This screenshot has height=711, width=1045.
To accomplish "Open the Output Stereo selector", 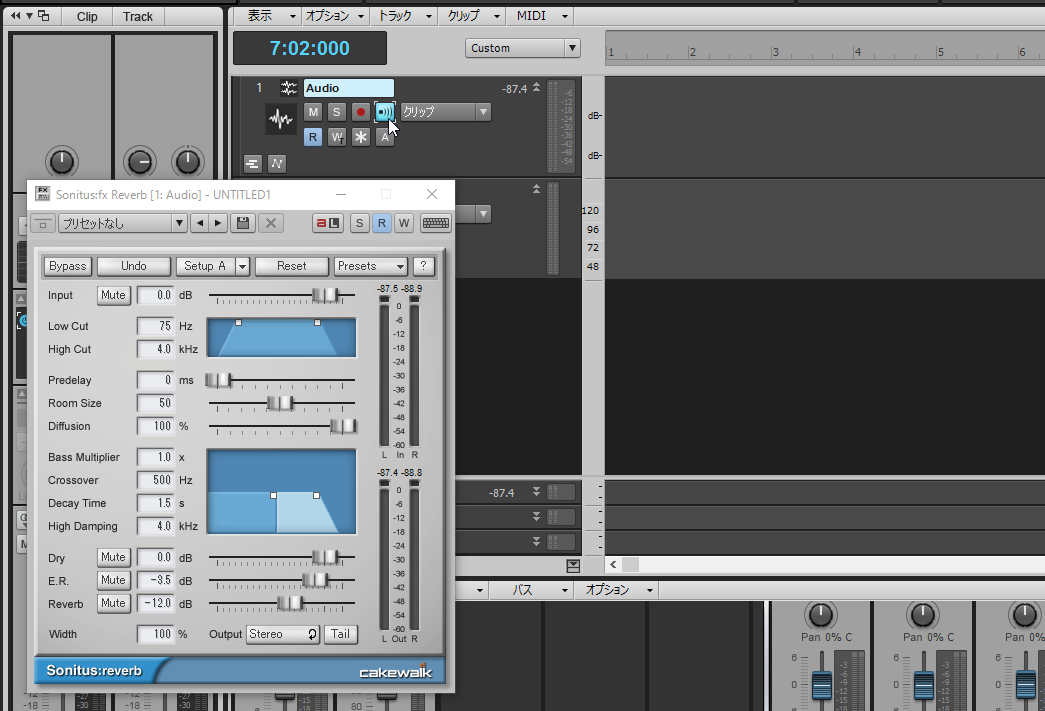I will tap(283, 634).
